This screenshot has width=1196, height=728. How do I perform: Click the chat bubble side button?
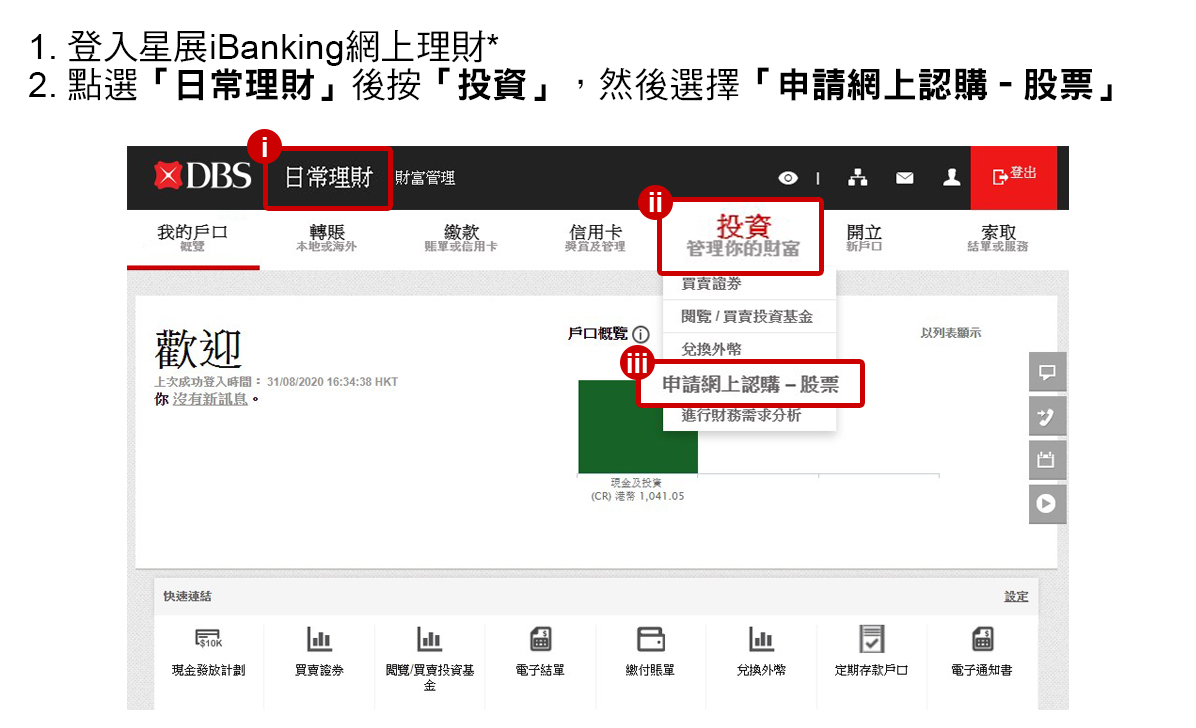pyautogui.click(x=1047, y=372)
